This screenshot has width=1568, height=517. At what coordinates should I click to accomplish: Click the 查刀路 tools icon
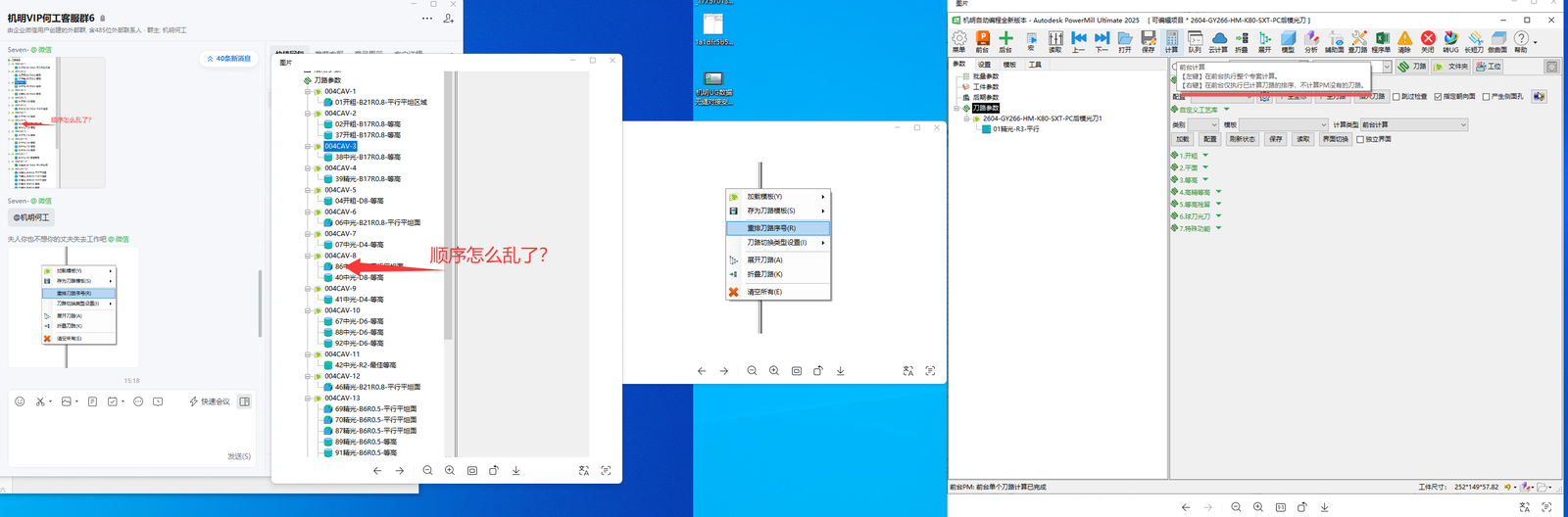[1358, 41]
